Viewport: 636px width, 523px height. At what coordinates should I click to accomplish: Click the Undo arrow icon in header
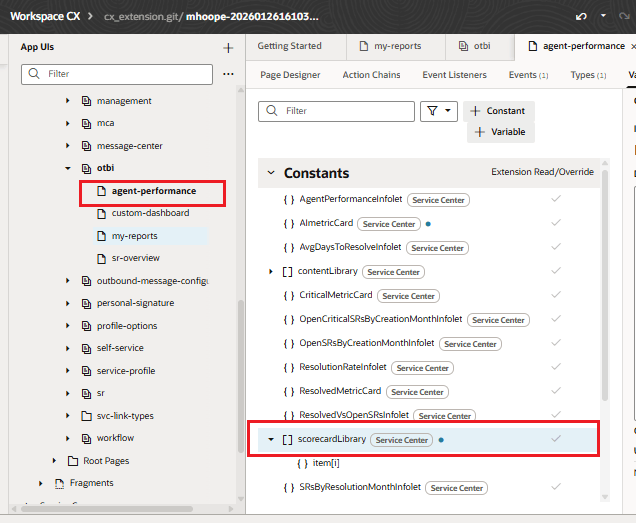click(581, 16)
